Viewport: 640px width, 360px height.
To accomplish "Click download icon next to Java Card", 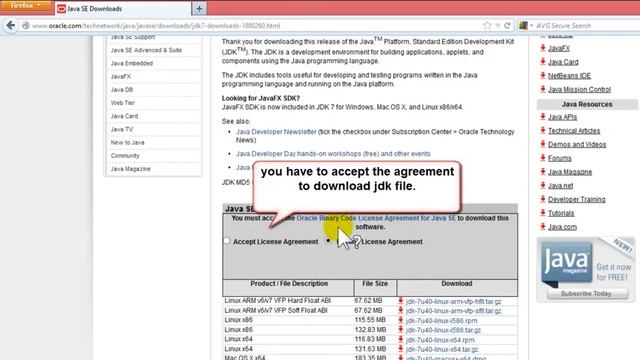I will click(543, 62).
